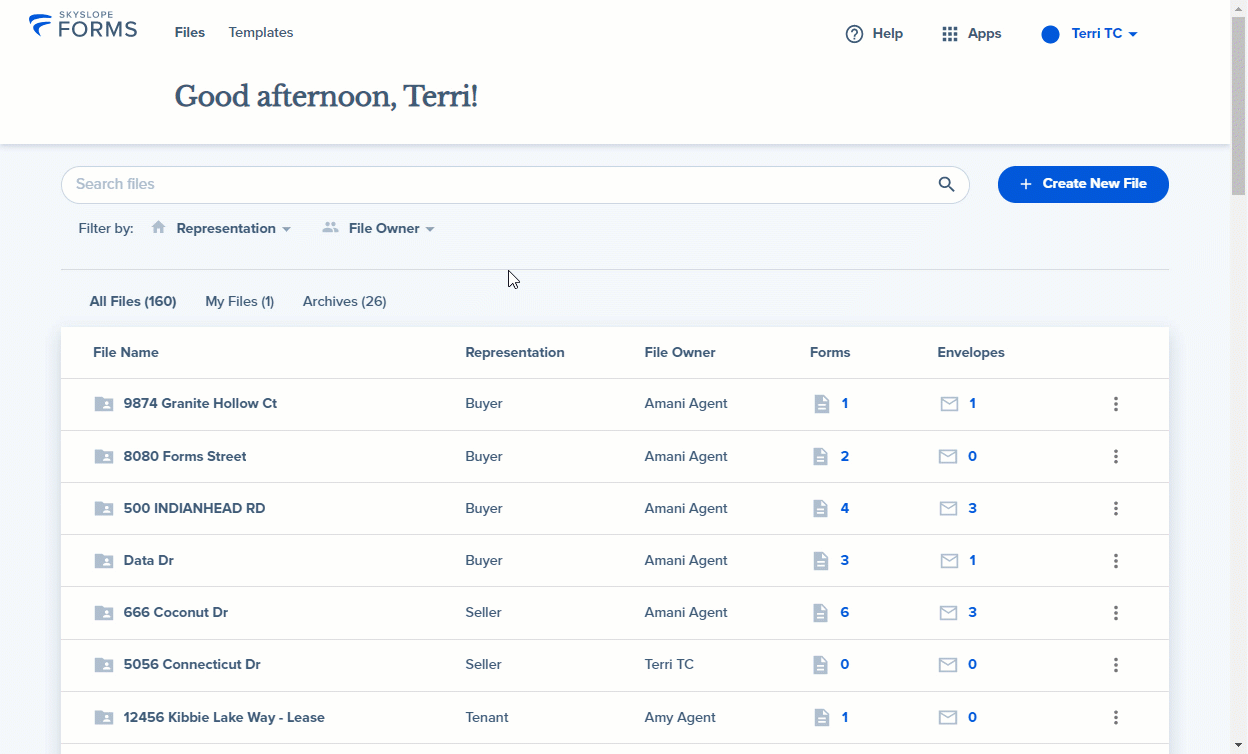Click the envelope icon for 500 INDIANHEAD RD
Screen dimensions: 1248x754
coord(948,509)
